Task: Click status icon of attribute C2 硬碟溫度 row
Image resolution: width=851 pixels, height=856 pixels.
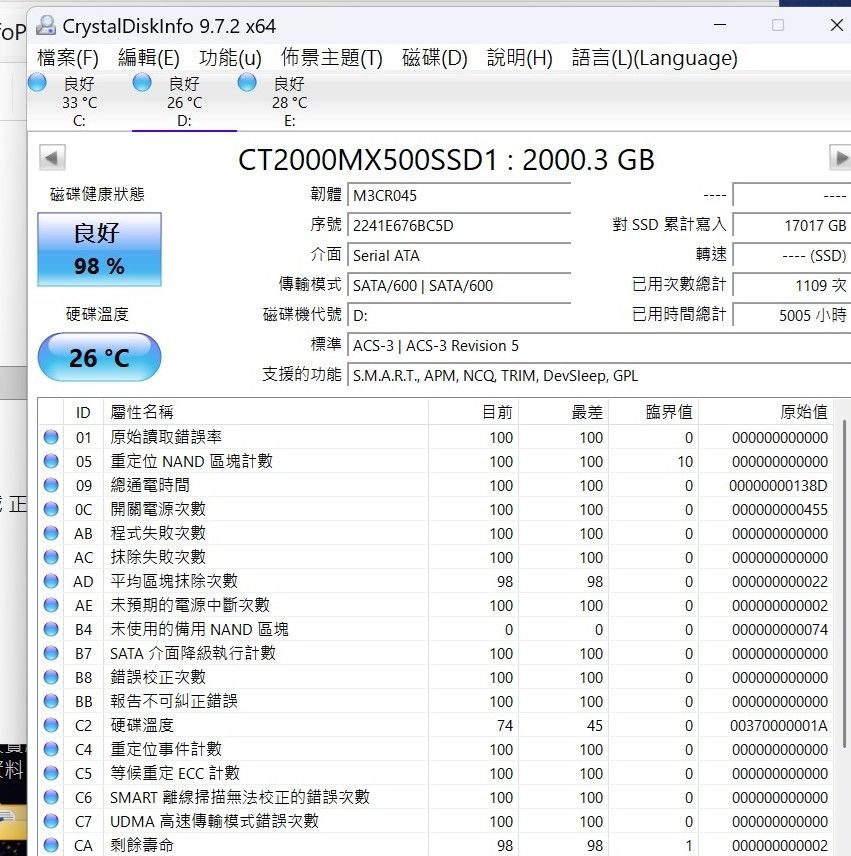Action: point(51,725)
